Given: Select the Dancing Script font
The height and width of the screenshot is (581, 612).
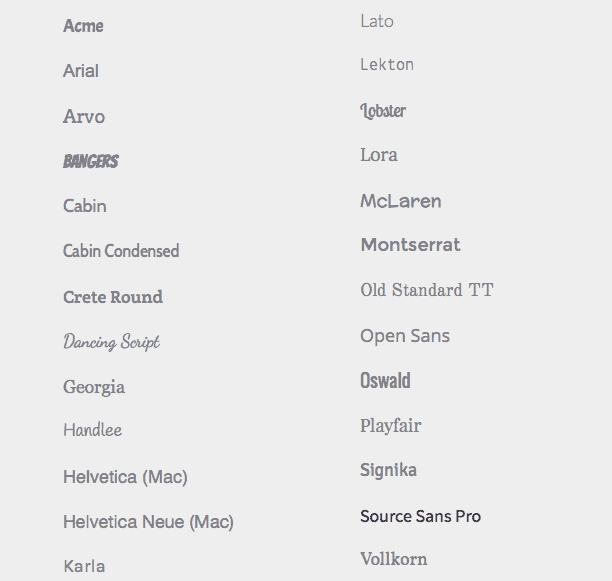Looking at the screenshot, I should tap(112, 342).
